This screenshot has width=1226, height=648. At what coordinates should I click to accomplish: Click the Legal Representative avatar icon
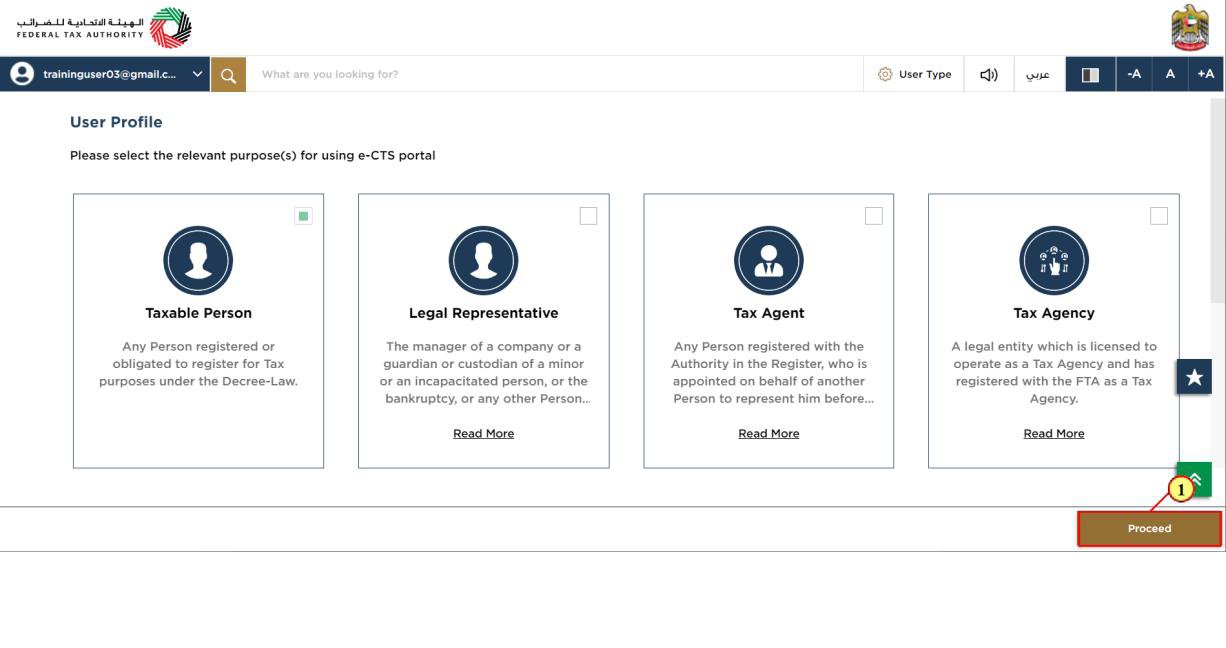tap(484, 260)
